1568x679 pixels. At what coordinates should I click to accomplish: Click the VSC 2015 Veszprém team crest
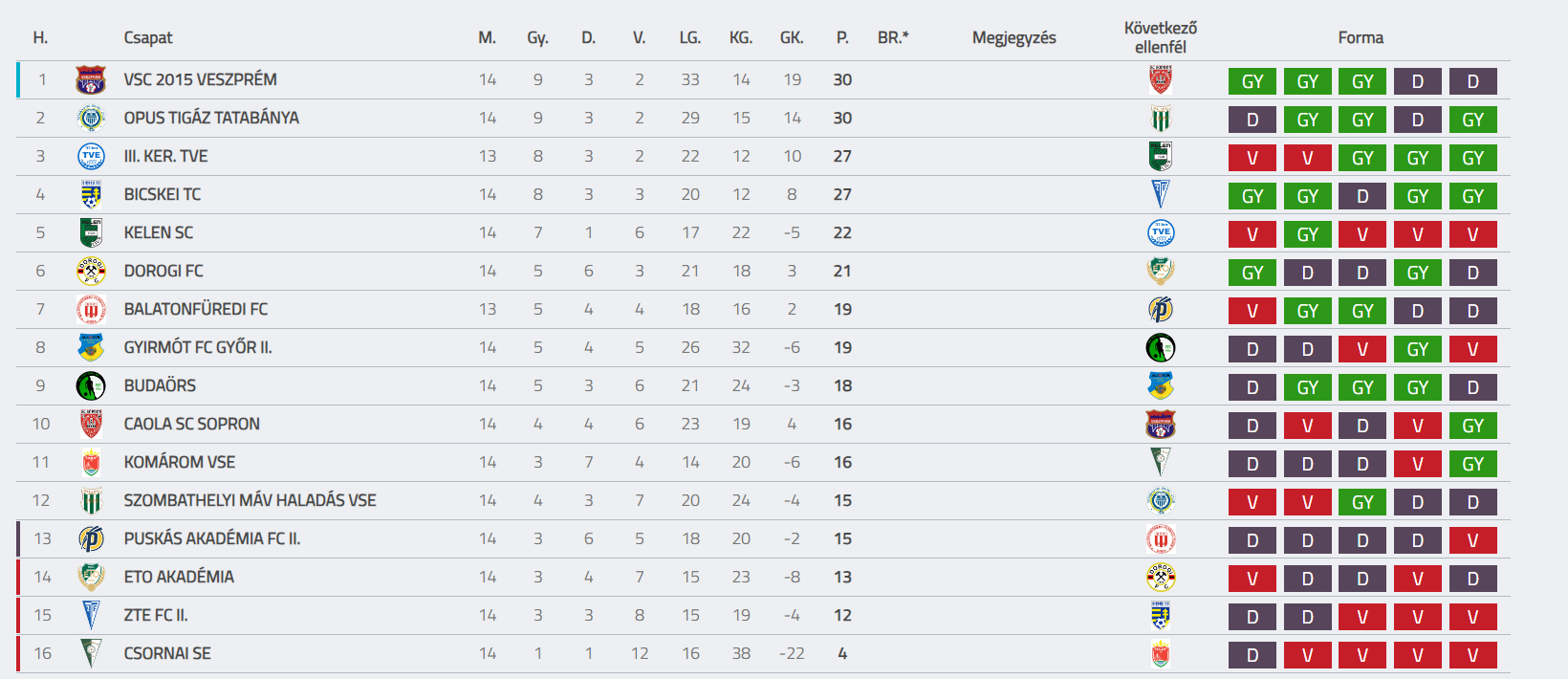coord(91,80)
